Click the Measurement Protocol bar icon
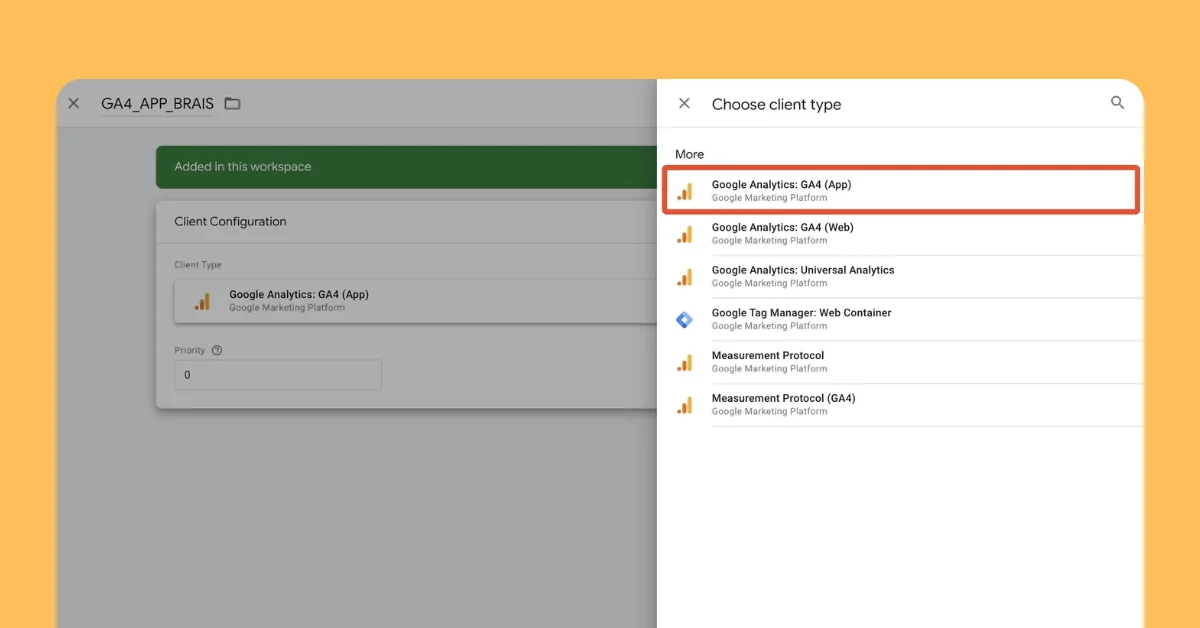The image size is (1200, 628). 685,363
